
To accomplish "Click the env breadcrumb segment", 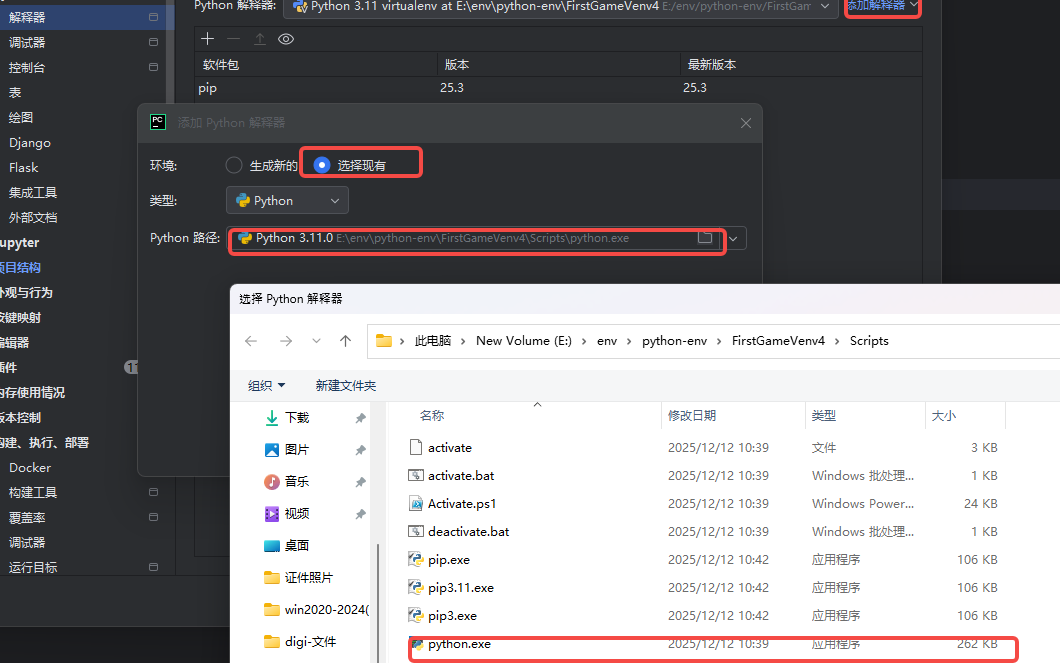I will (x=607, y=341).
